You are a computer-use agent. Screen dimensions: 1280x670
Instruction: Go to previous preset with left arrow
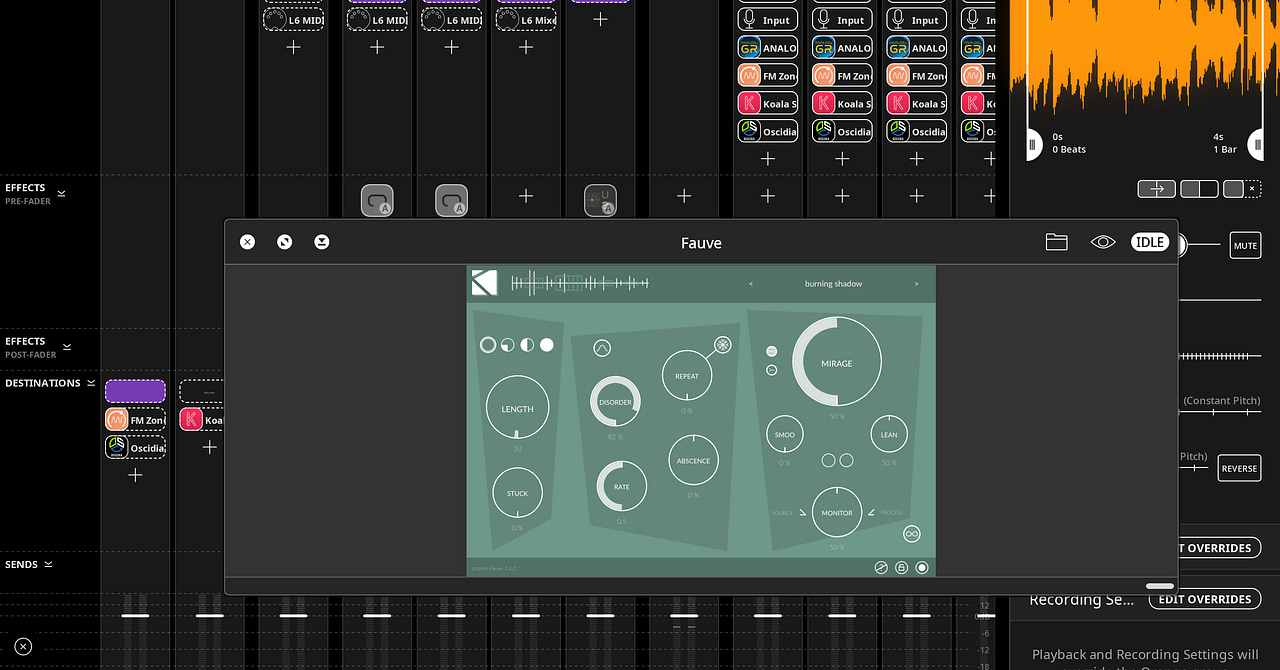click(x=751, y=284)
